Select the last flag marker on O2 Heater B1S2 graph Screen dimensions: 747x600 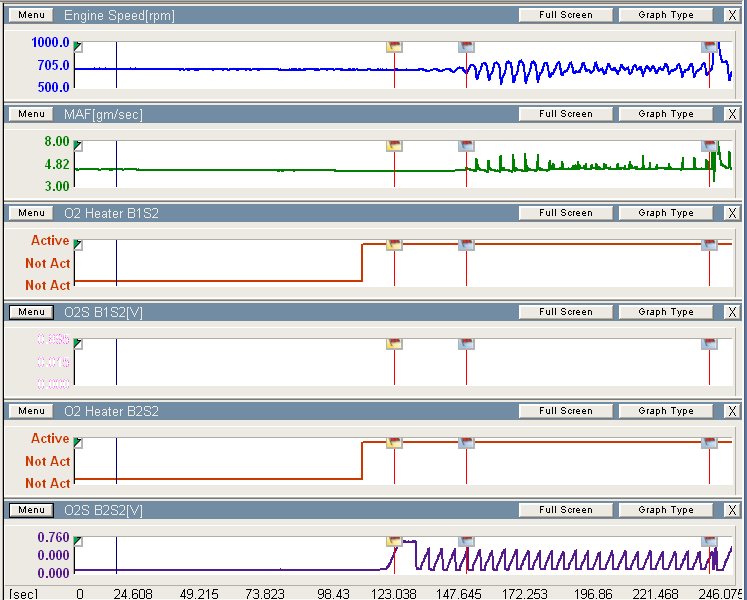pyautogui.click(x=709, y=245)
